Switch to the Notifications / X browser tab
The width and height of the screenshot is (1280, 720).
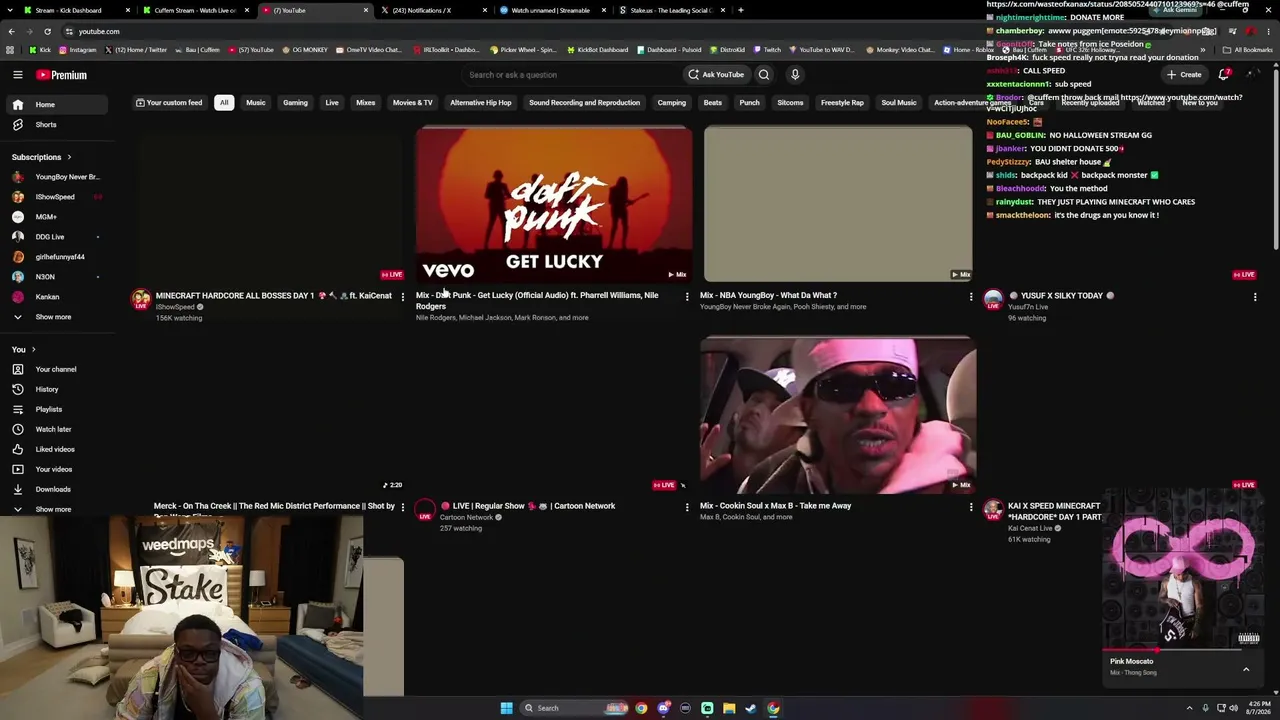(428, 10)
